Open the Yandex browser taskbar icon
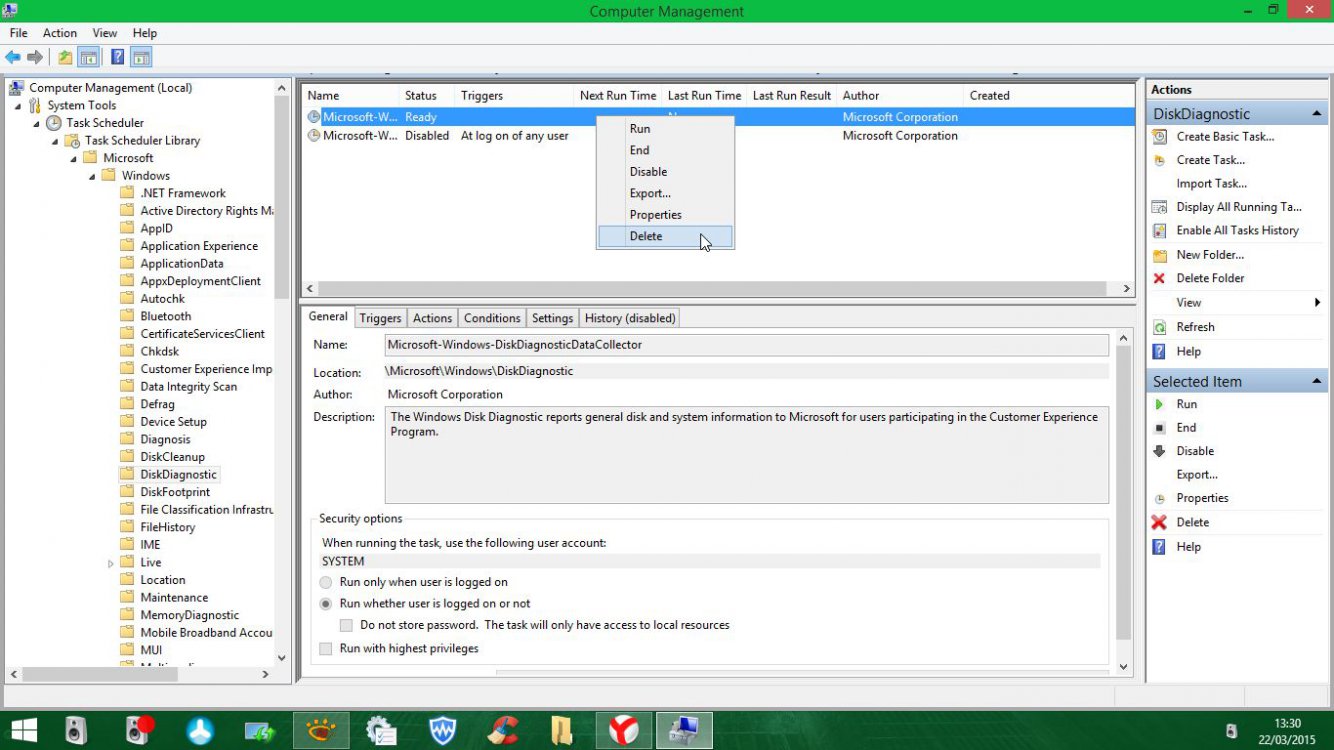The width and height of the screenshot is (1334, 750). (x=625, y=731)
